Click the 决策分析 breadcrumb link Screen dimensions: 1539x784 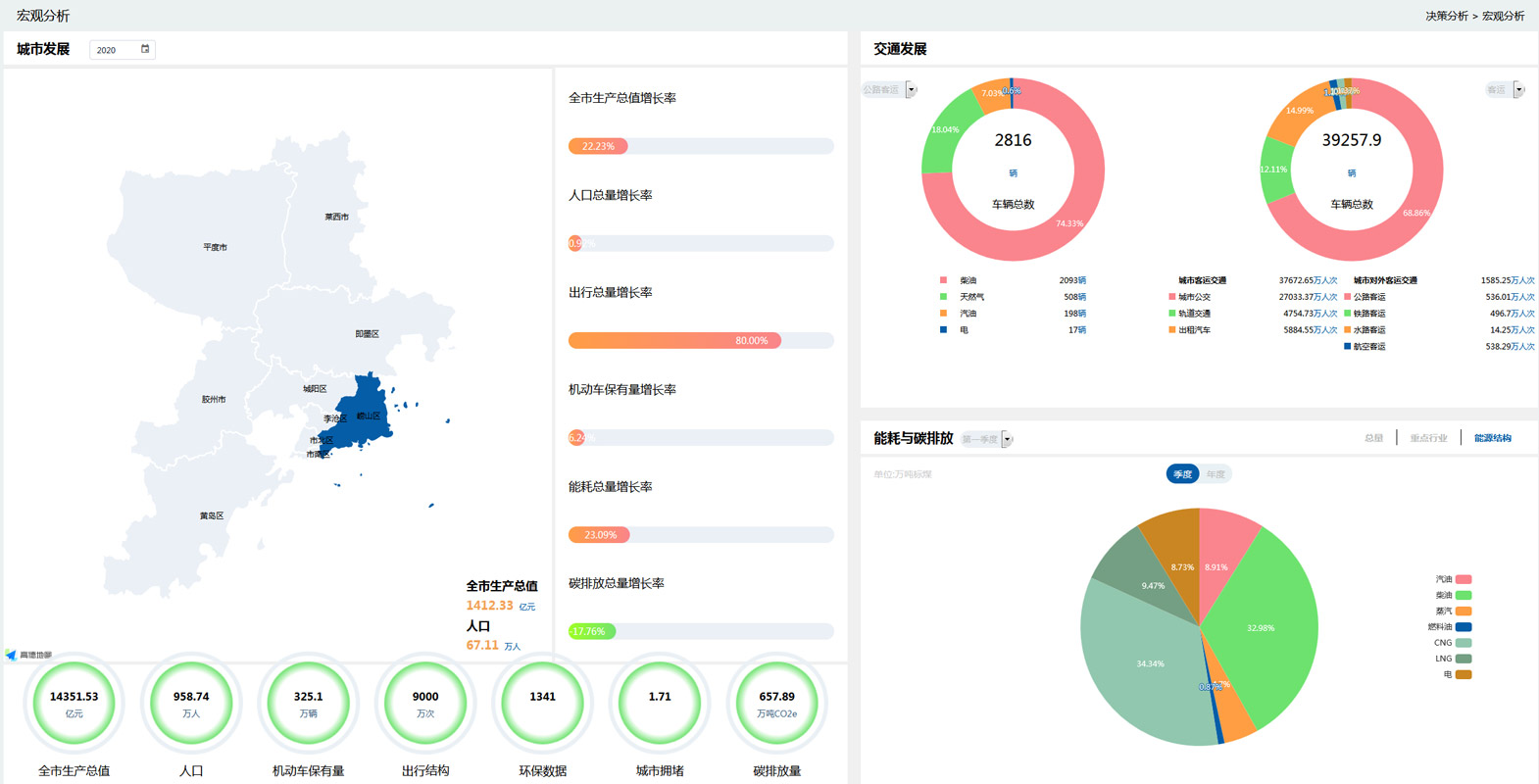[1446, 16]
